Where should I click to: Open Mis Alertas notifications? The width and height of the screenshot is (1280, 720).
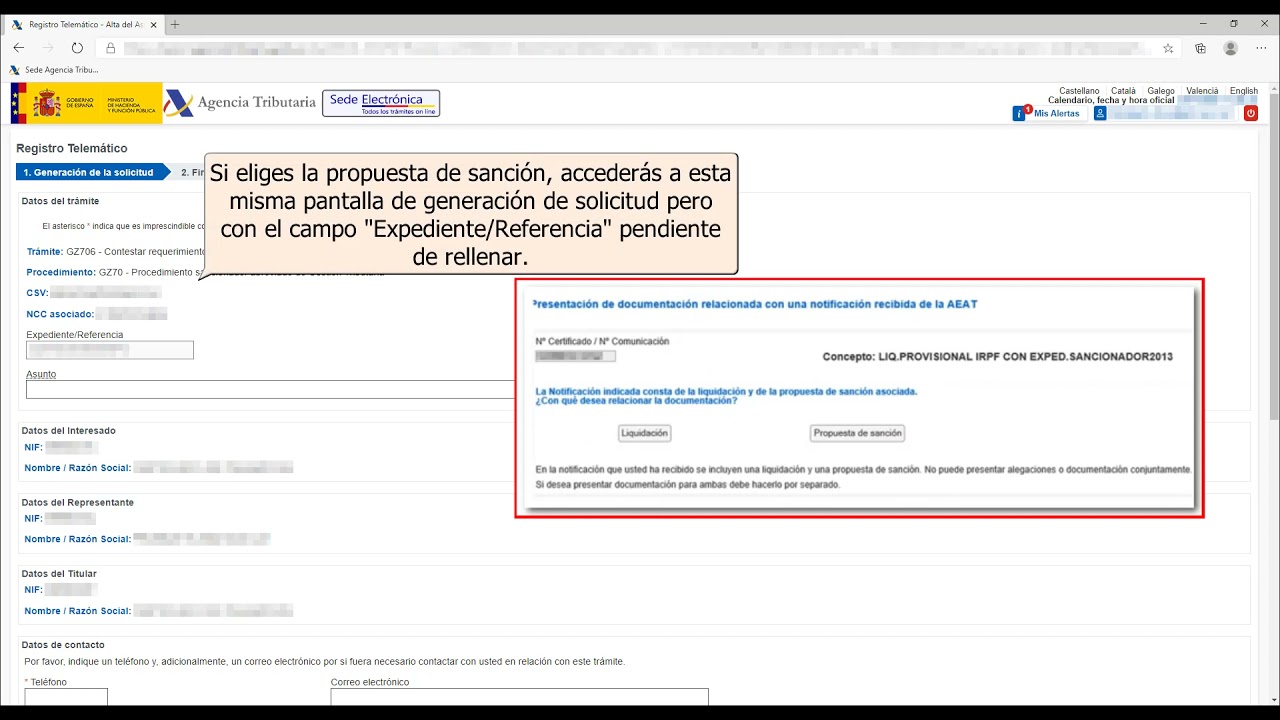(1047, 113)
